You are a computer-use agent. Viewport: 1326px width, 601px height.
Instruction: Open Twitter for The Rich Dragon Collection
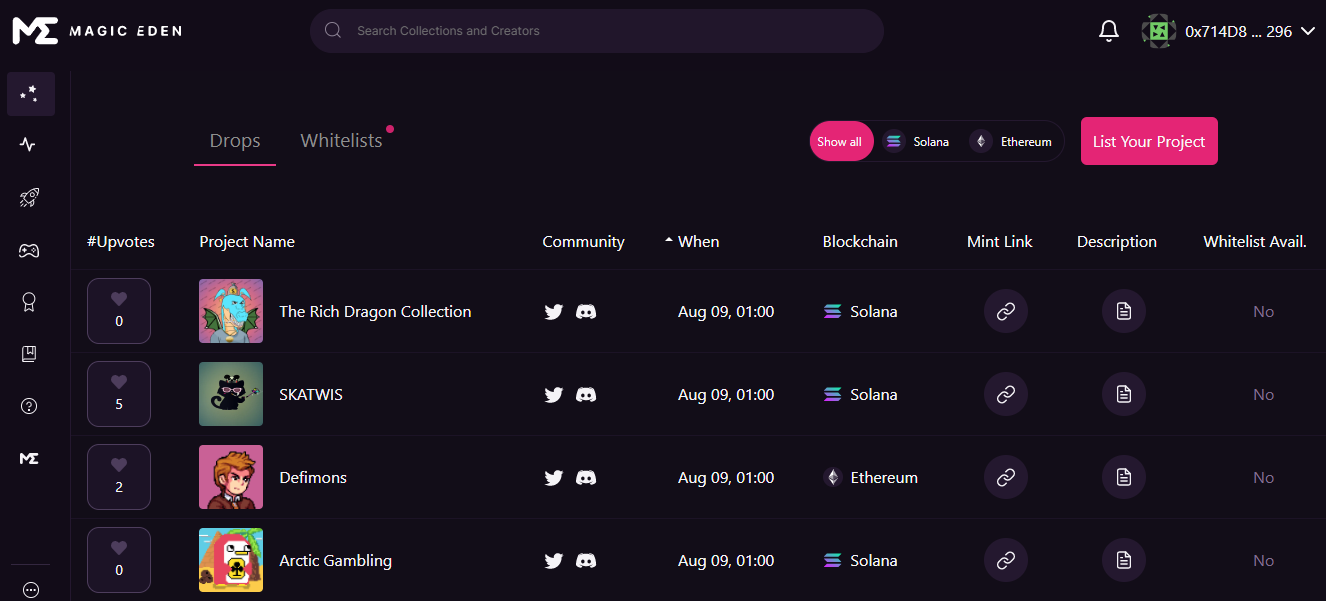click(554, 312)
